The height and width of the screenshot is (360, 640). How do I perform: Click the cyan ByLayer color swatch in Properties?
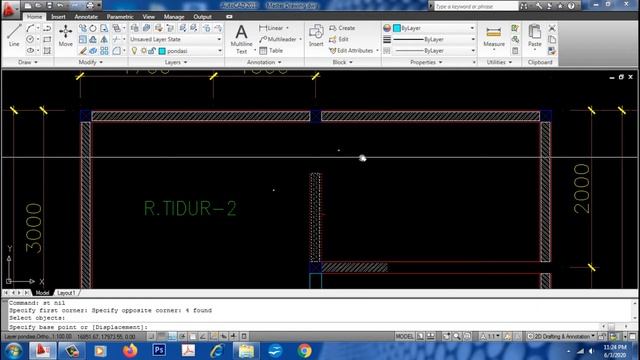[x=397, y=28]
